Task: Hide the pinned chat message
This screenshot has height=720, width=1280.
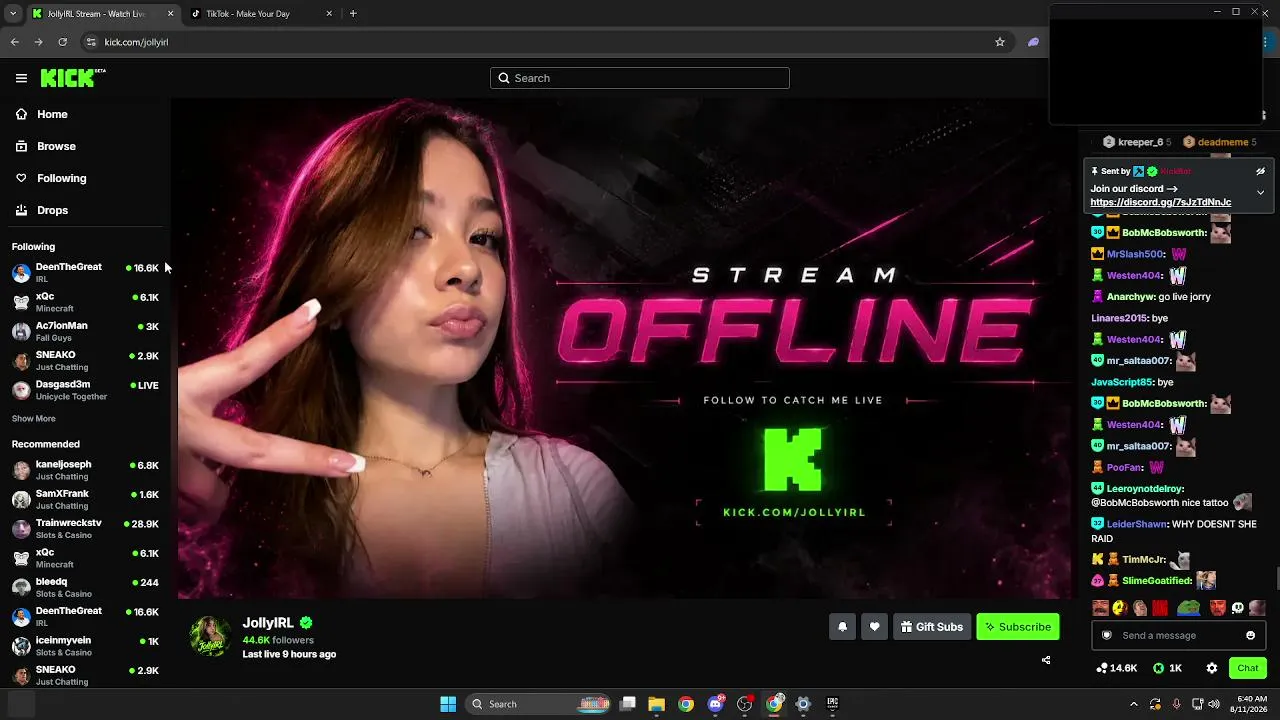Action: [x=1260, y=171]
